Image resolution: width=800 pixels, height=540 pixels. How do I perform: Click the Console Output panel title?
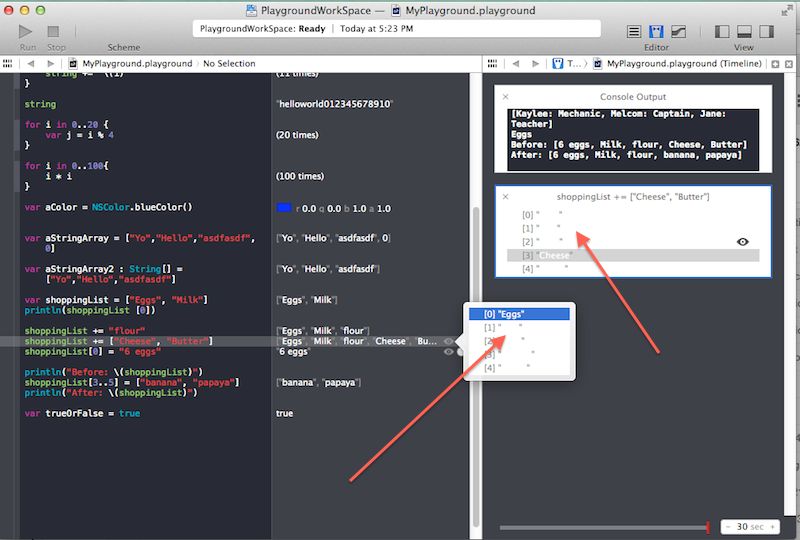coord(633,96)
